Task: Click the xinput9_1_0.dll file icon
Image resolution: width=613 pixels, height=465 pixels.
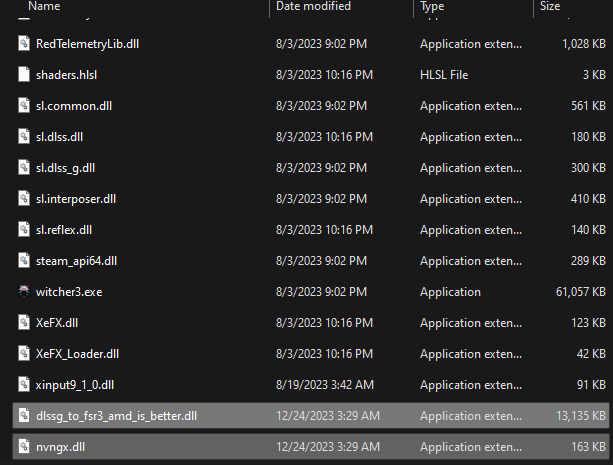Action: 24,384
